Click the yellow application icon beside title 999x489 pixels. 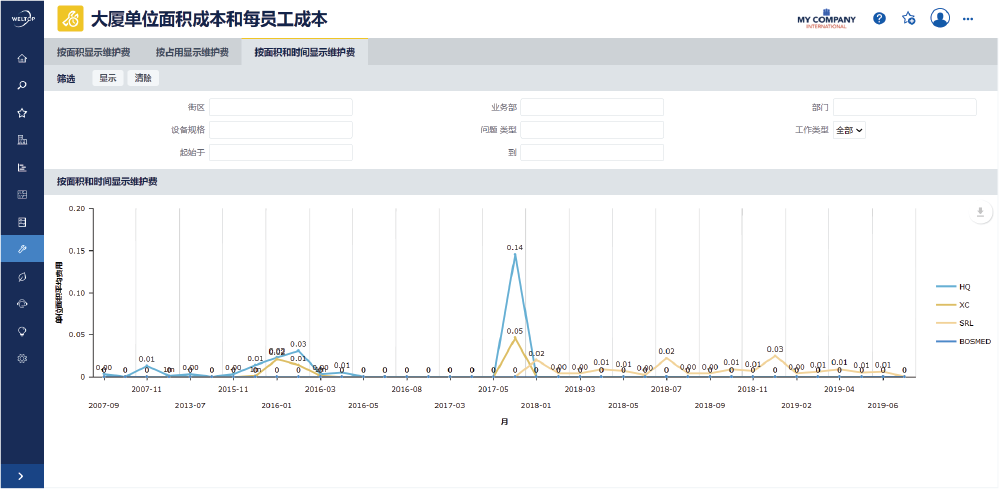coord(71,19)
